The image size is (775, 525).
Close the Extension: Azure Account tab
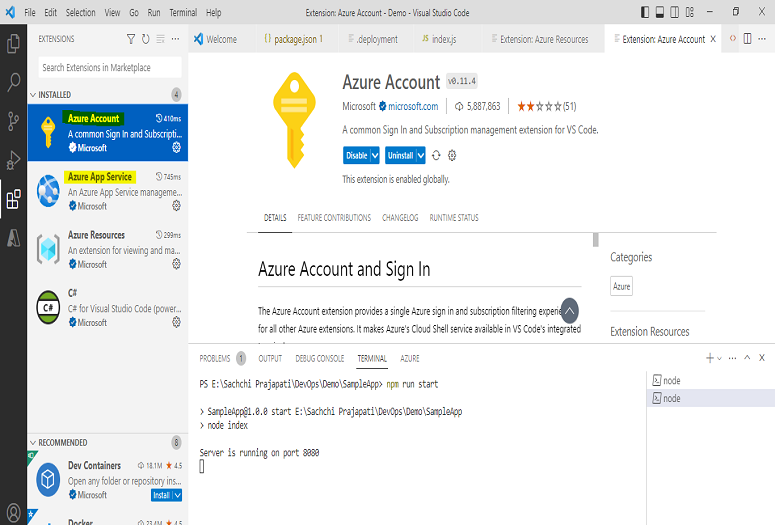[713, 39]
